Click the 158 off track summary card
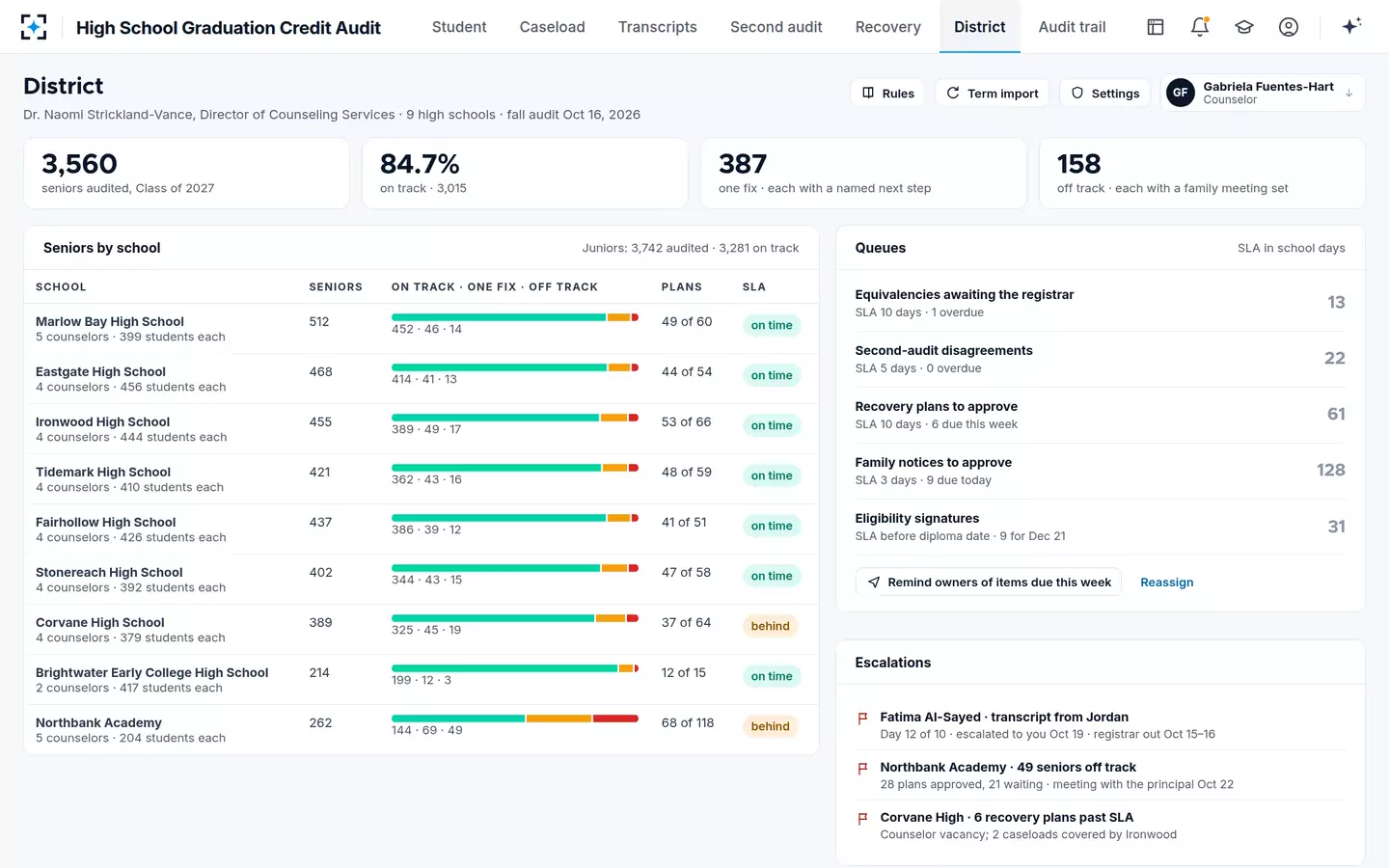The width and height of the screenshot is (1389, 868). click(1202, 174)
